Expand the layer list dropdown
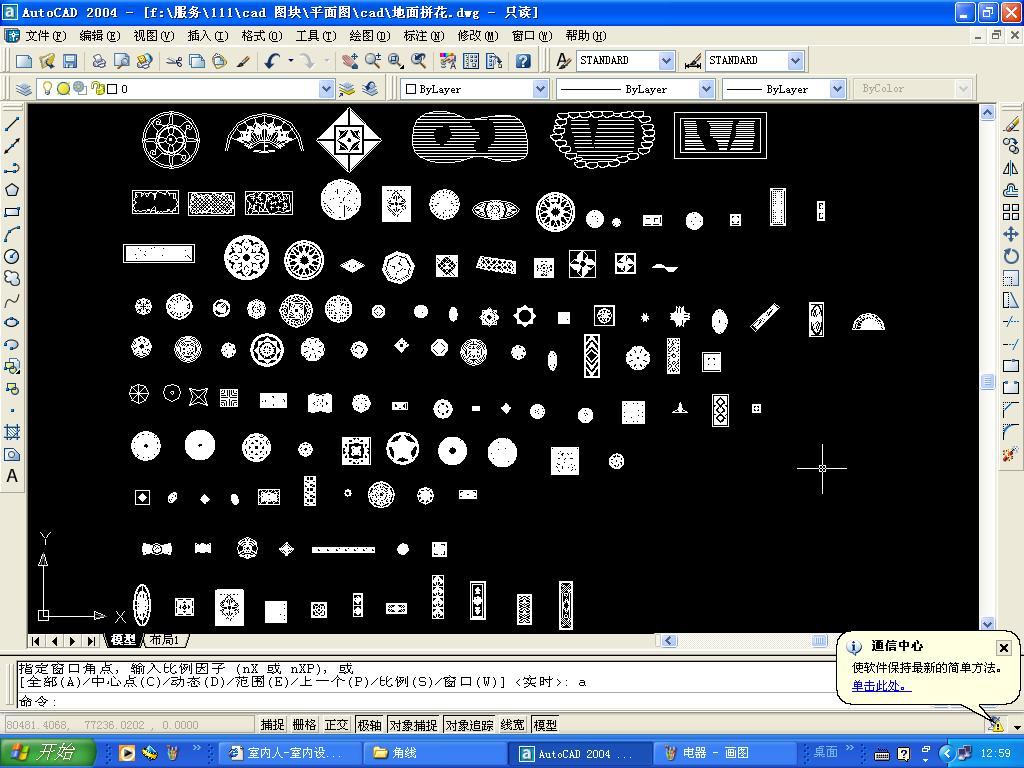1024x768 pixels. [x=326, y=89]
